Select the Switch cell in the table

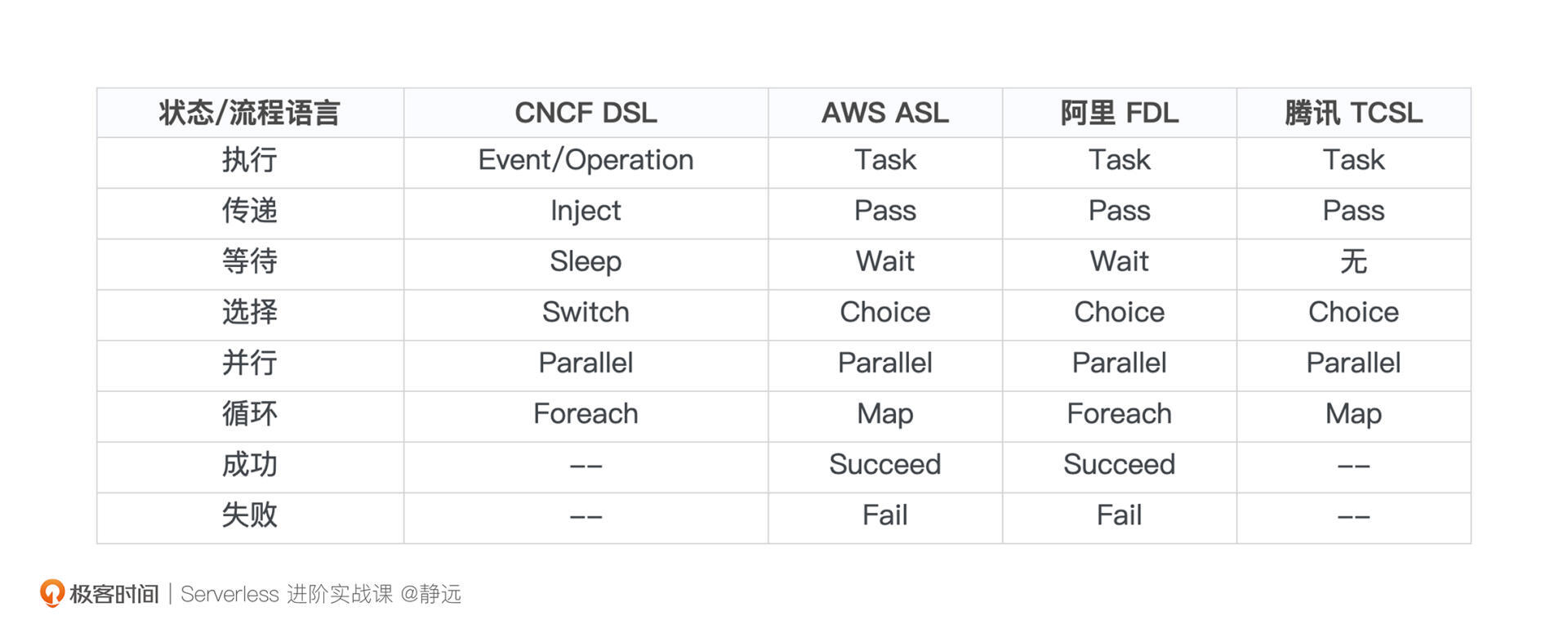[586, 312]
